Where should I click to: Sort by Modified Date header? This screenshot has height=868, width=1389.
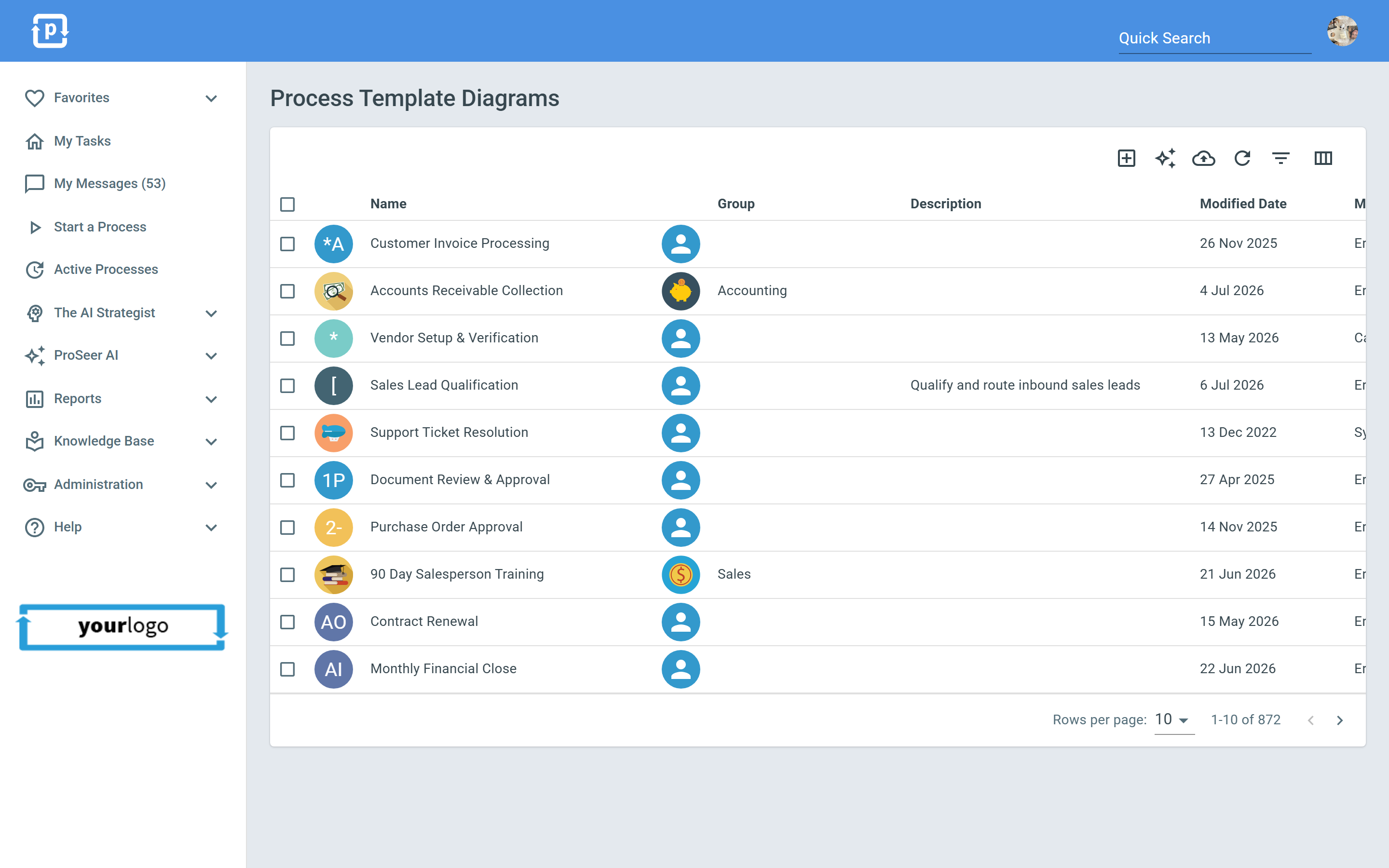pyautogui.click(x=1243, y=204)
